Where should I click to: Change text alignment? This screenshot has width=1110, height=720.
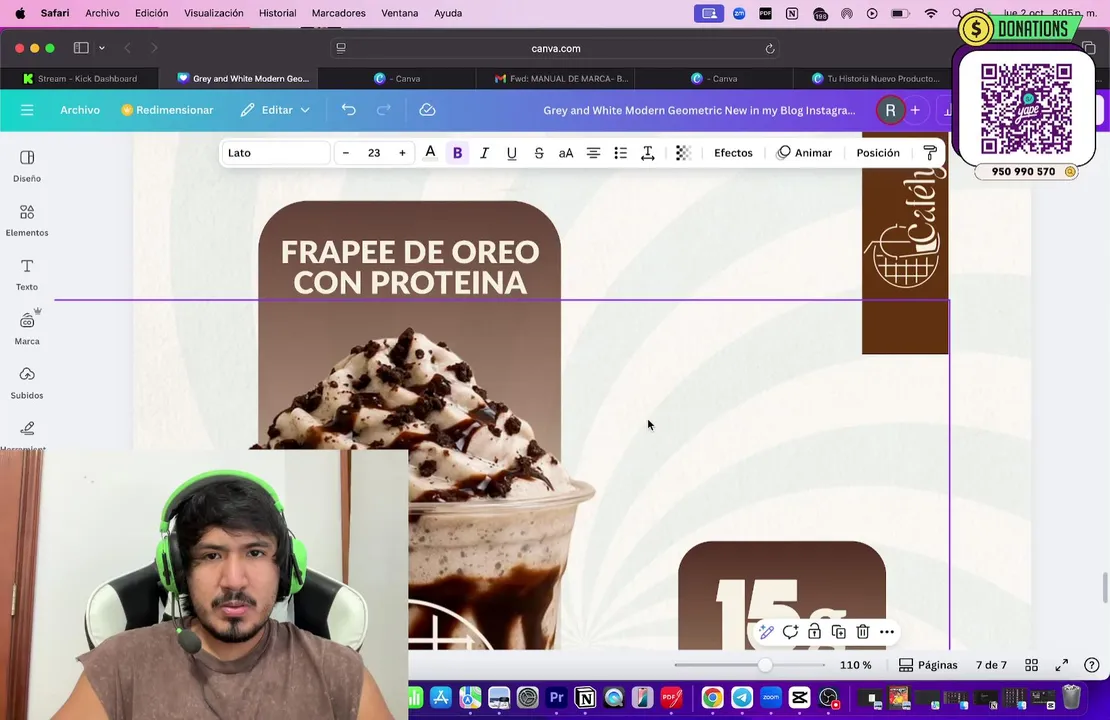click(593, 153)
